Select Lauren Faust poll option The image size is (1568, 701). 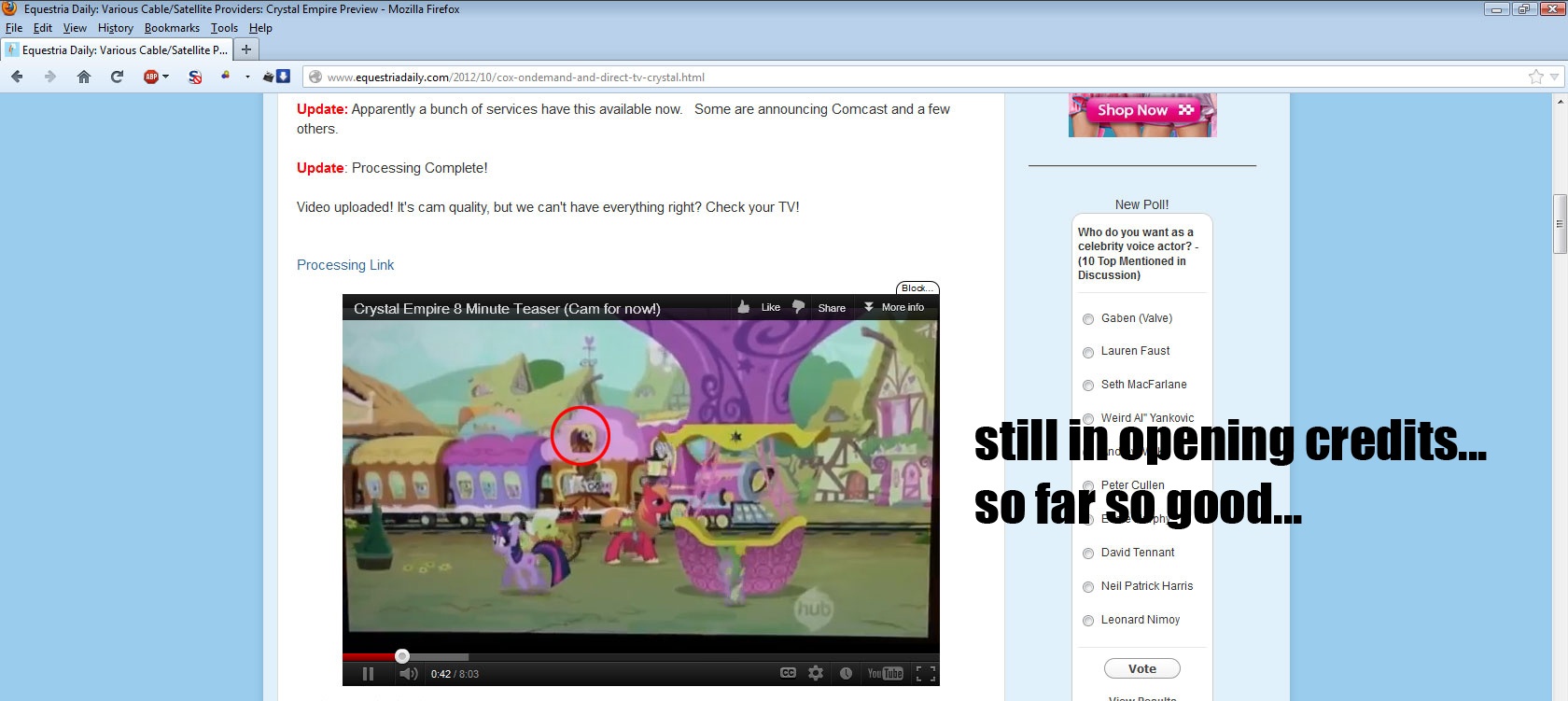tap(1088, 352)
